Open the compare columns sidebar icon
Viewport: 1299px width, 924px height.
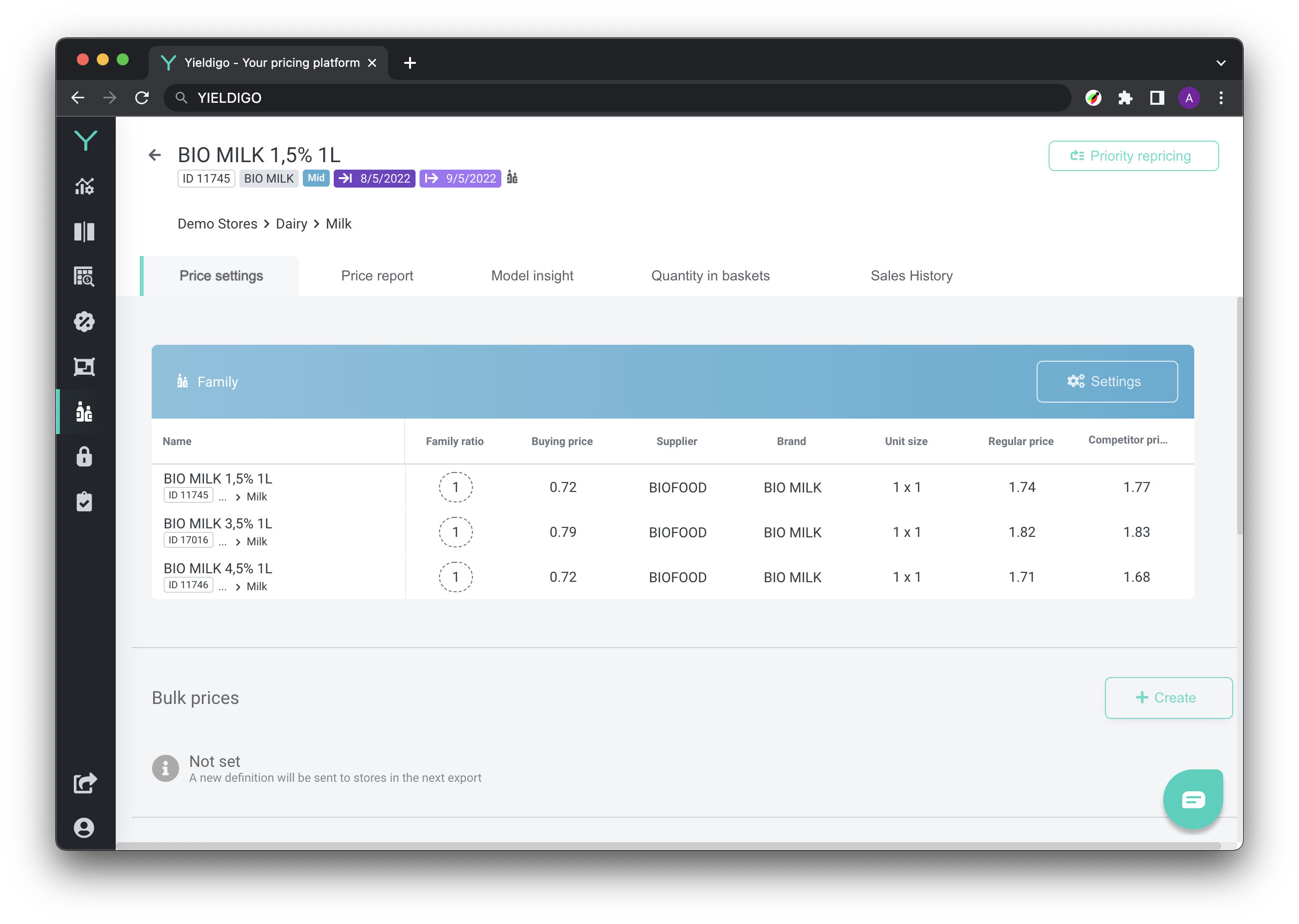[84, 231]
